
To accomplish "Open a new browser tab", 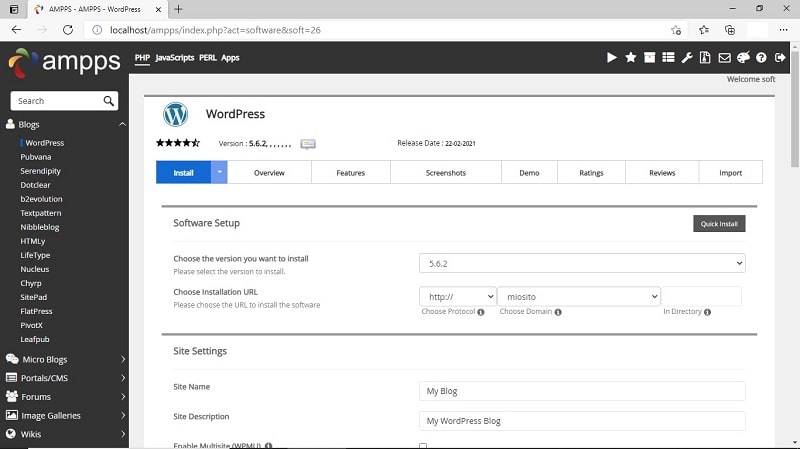I will [178, 9].
